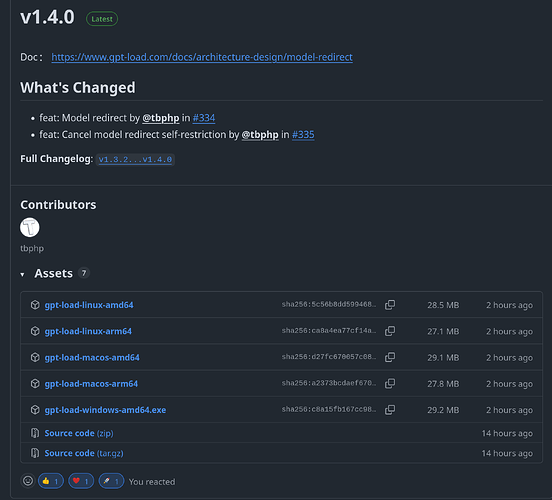
Task: Click package icon beside gpt-load-macos-amd64
Action: click(35, 357)
